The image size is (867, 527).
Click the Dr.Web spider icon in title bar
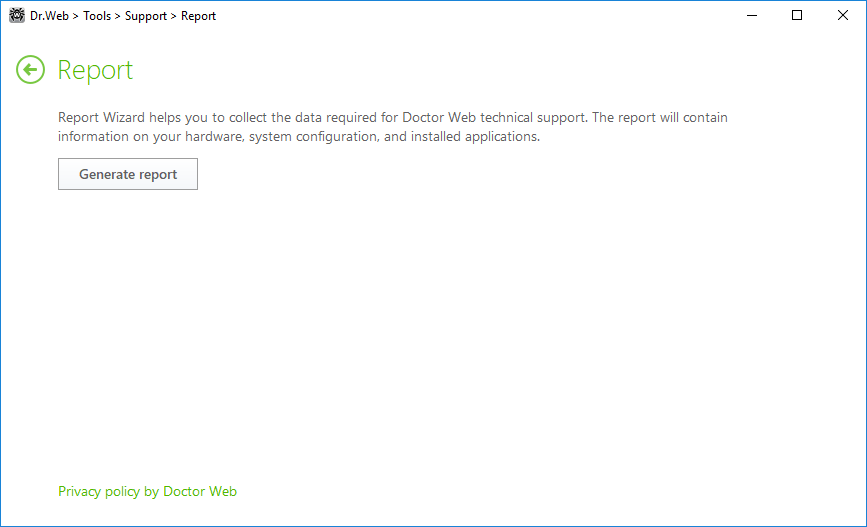point(17,15)
